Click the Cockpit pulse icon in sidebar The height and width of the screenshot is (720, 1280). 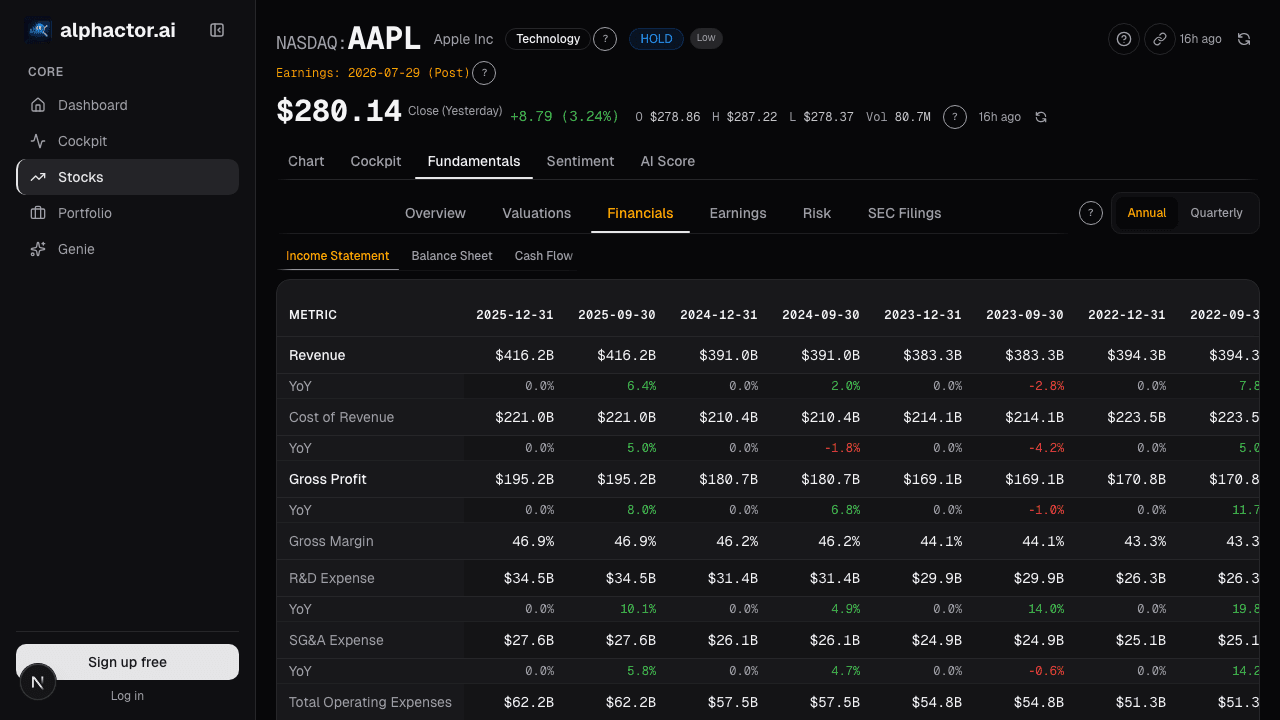[38, 141]
